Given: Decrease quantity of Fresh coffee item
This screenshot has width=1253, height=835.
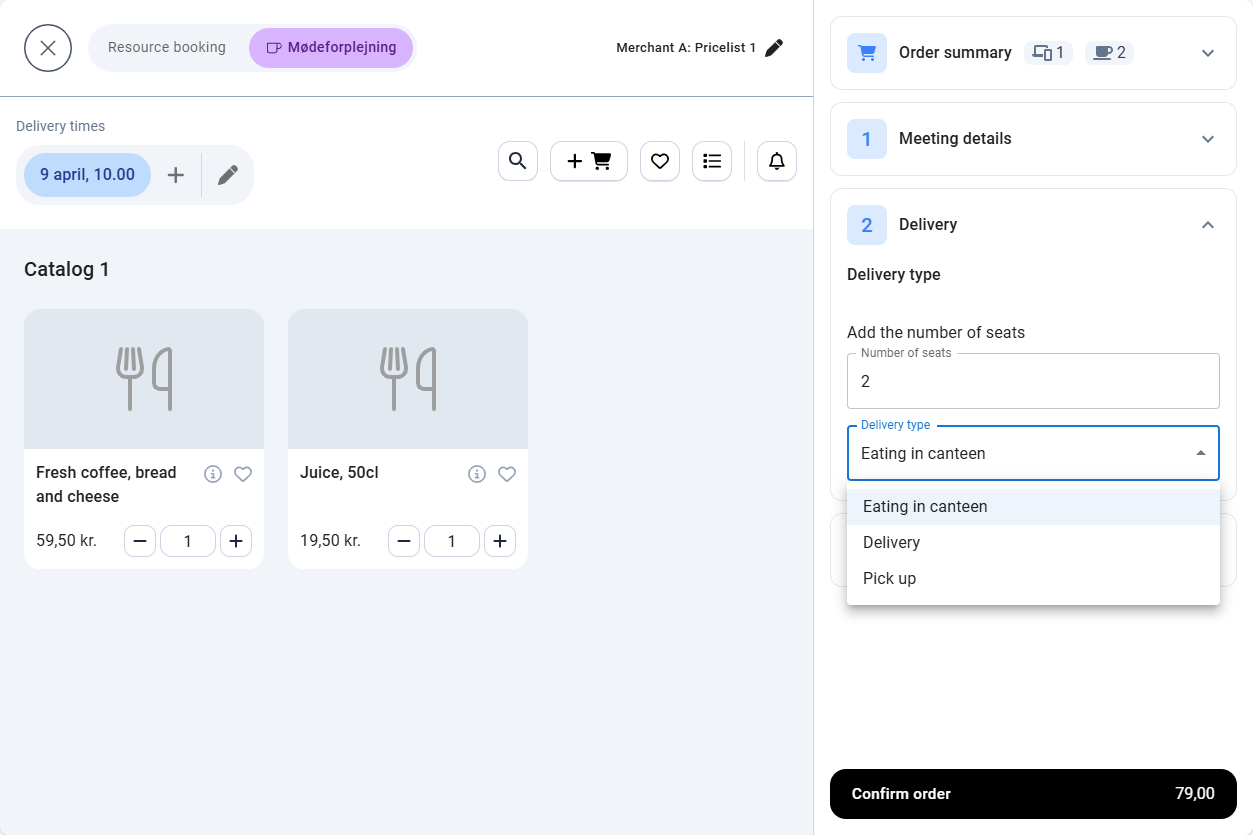Looking at the screenshot, I should [140, 541].
